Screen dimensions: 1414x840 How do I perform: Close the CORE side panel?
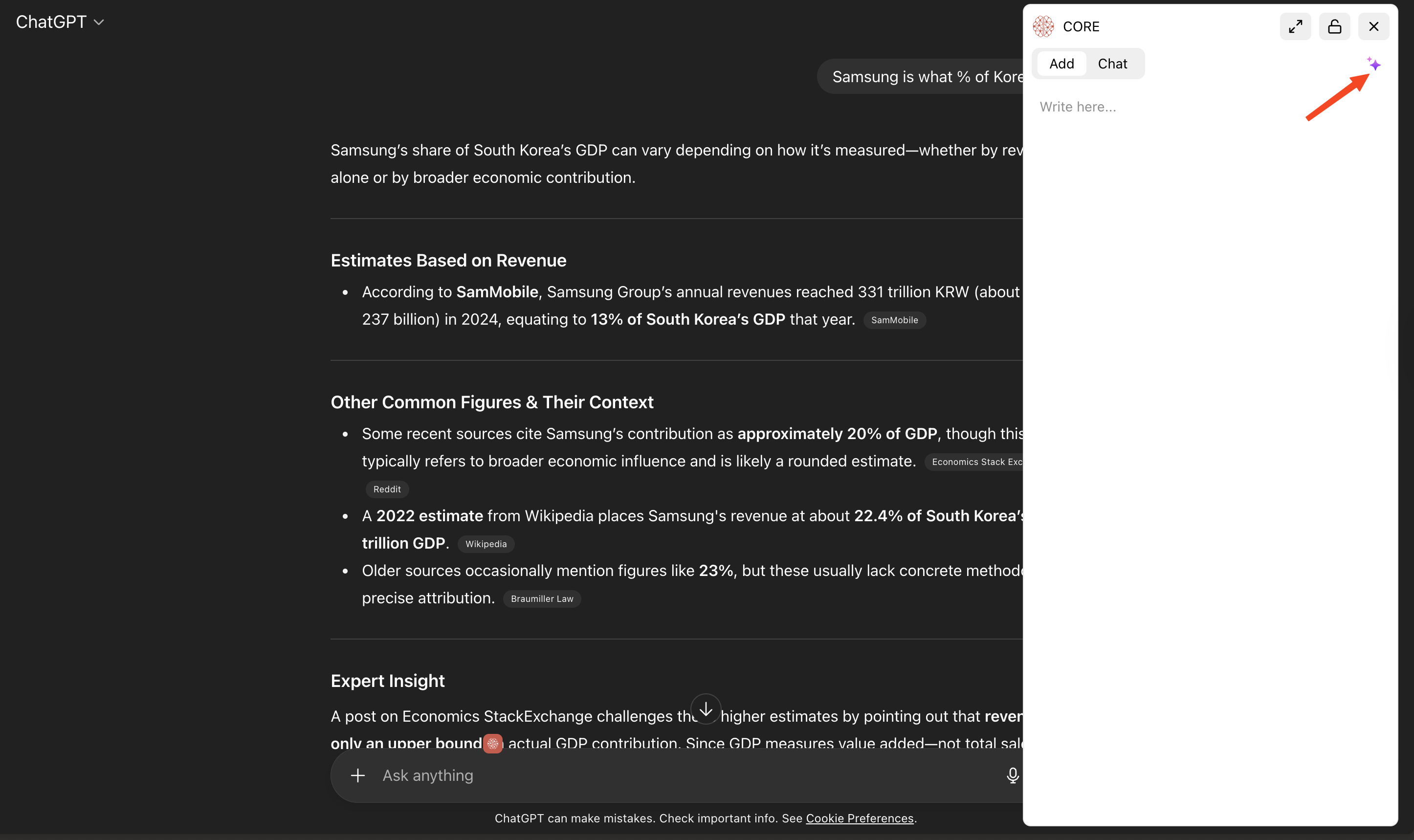pyautogui.click(x=1373, y=26)
